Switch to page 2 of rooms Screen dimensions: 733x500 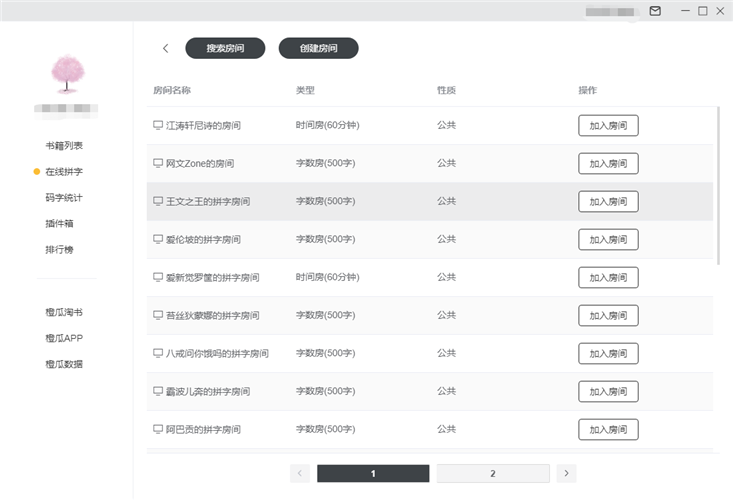492,473
